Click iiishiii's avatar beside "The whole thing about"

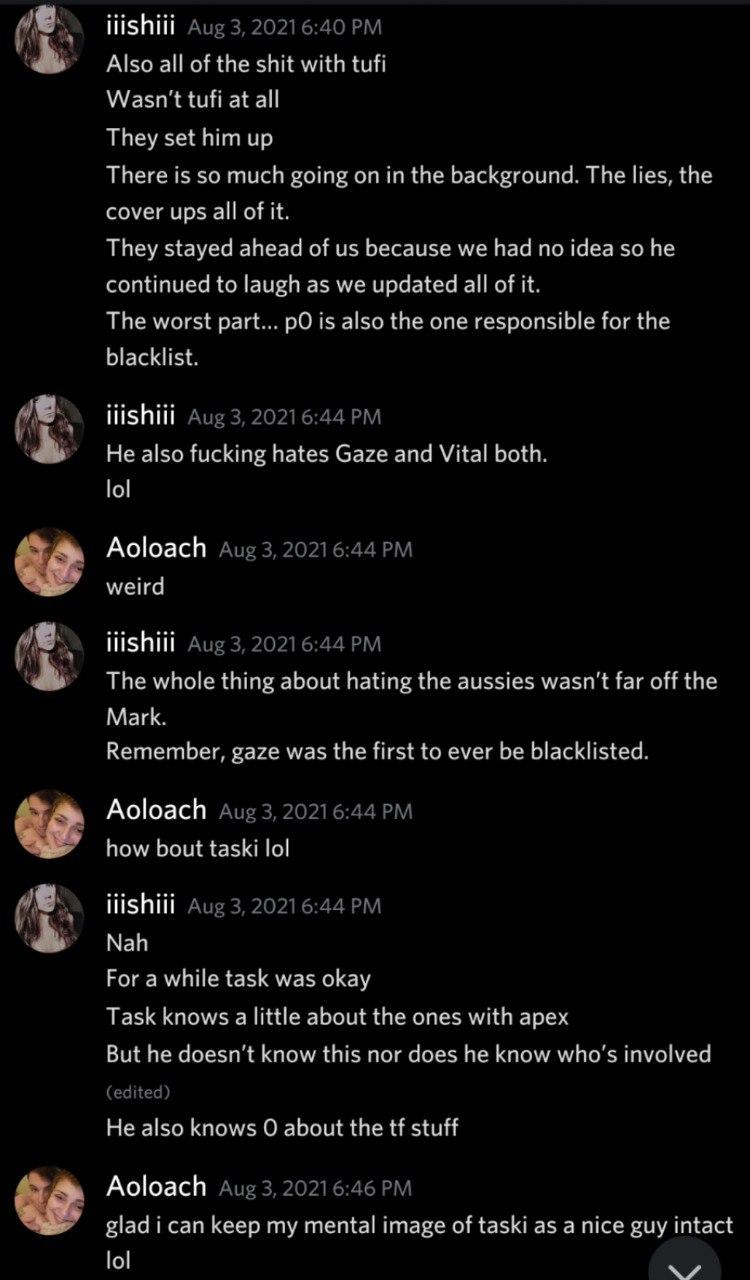click(x=50, y=656)
